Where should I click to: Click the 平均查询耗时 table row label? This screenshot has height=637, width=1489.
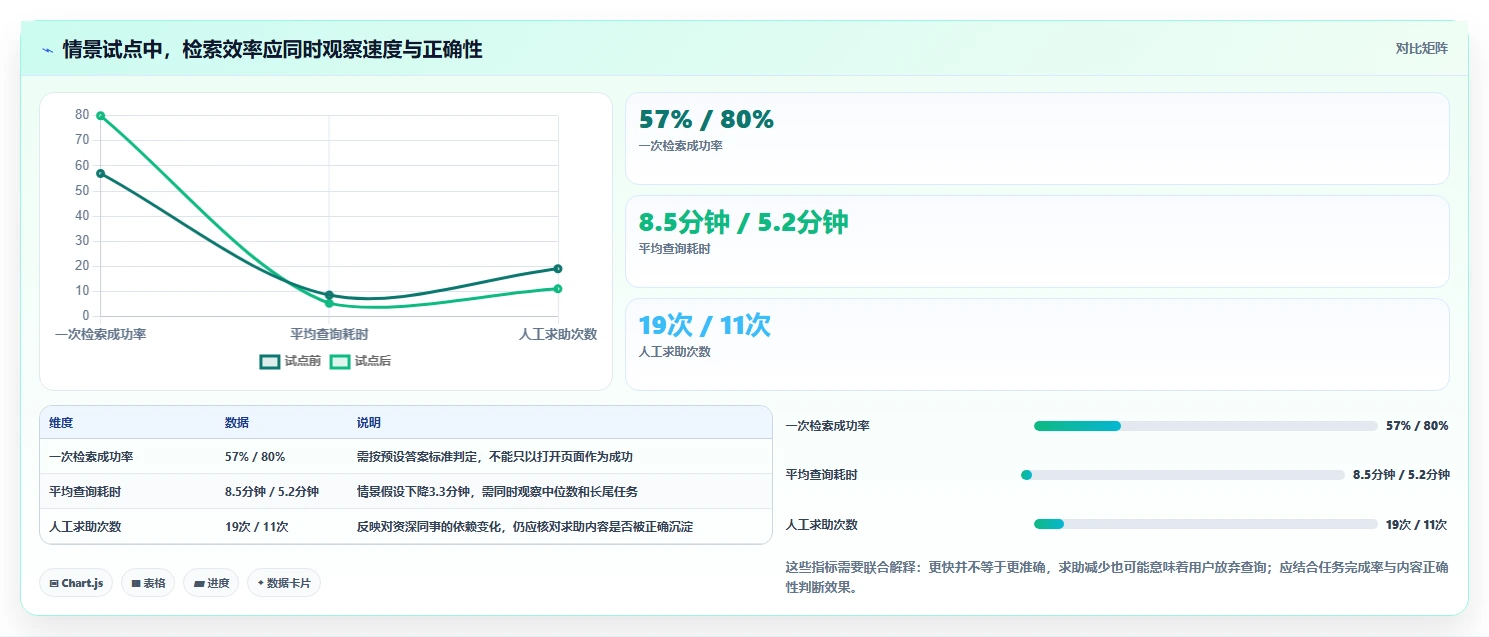pos(85,491)
